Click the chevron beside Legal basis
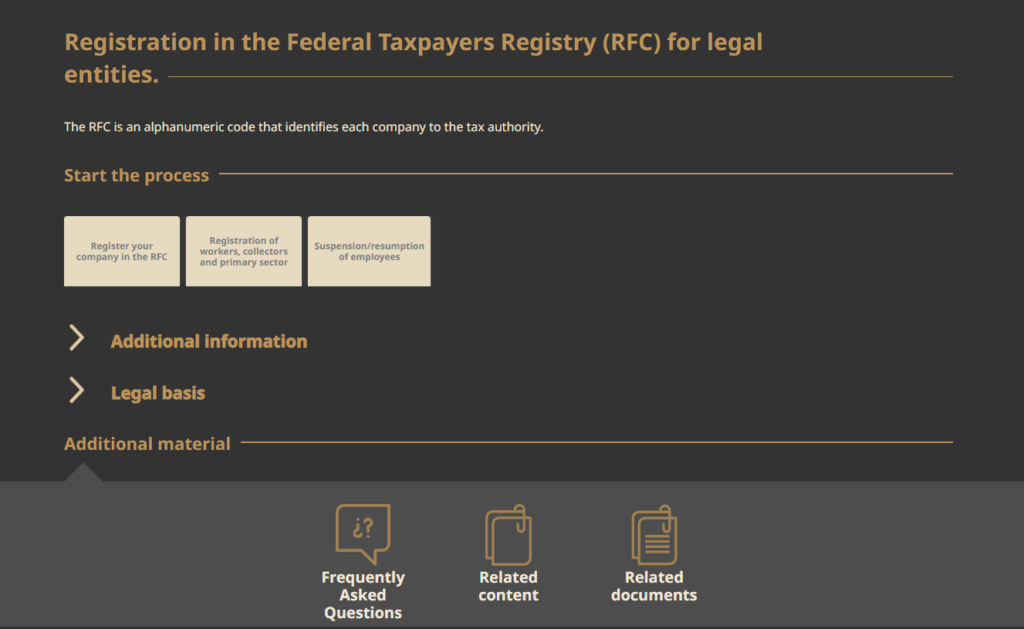Viewport: 1024px width, 629px height. coord(77,390)
